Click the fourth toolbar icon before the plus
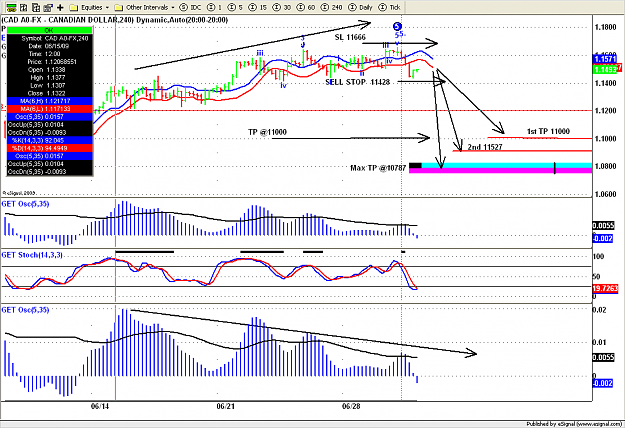This screenshot has height=428, width=625. tap(48, 7)
